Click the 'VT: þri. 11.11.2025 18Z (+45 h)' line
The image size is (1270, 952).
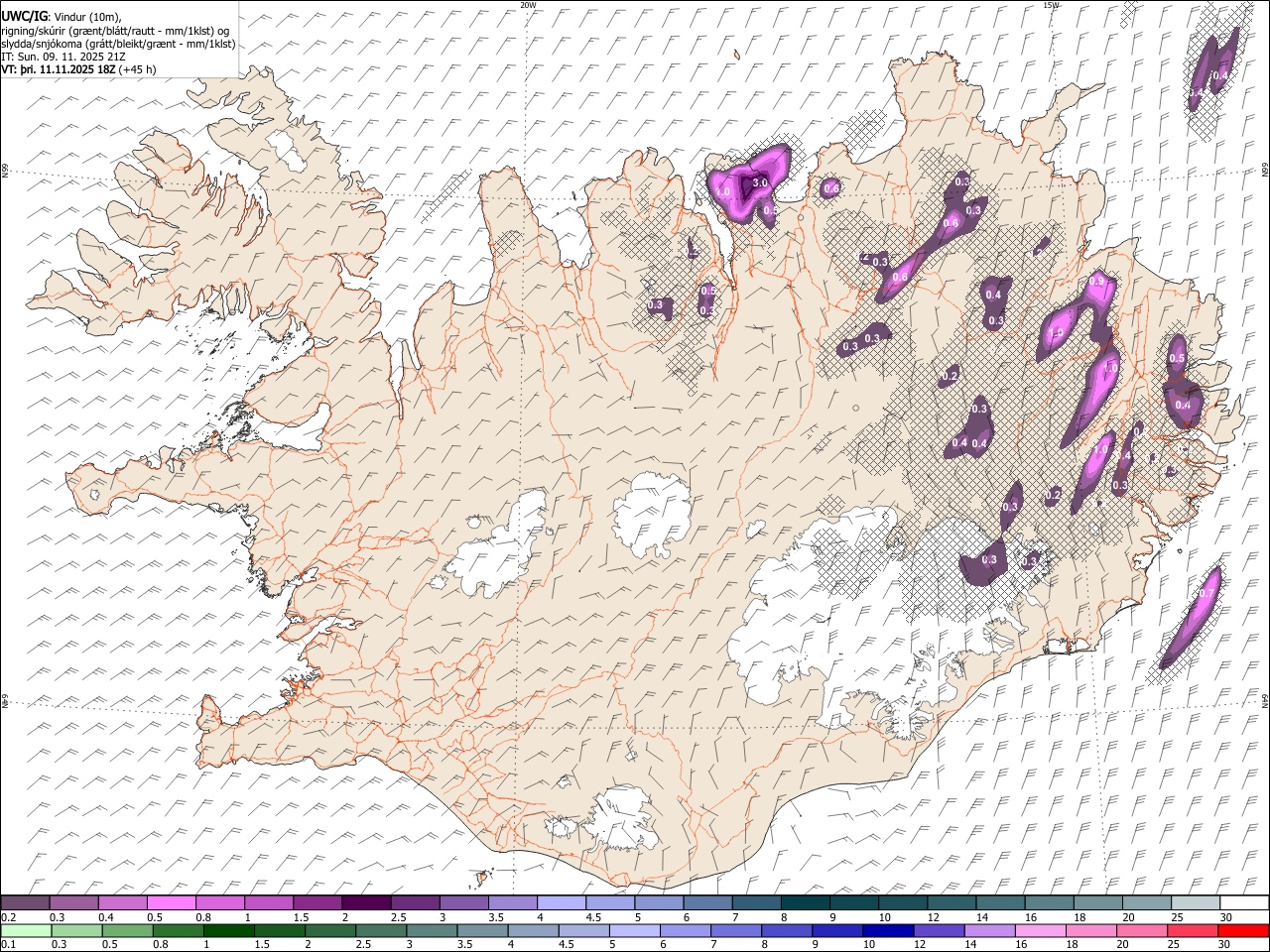coord(78,69)
